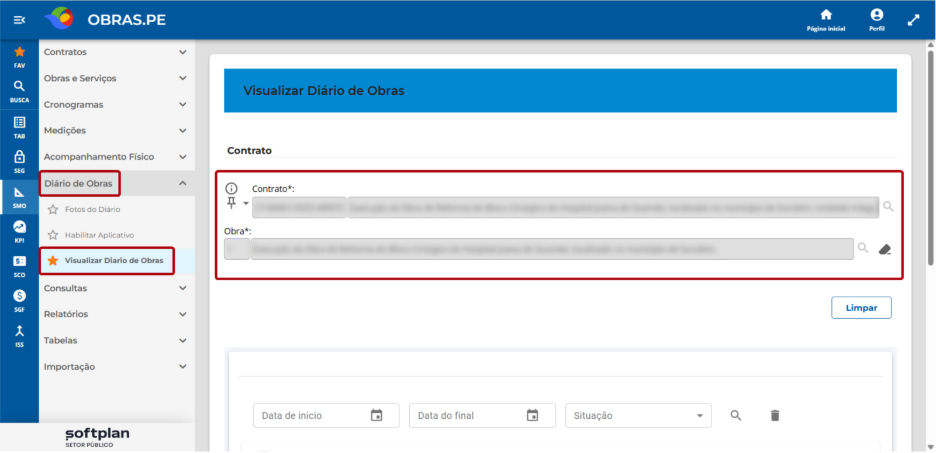Click the Limpar button

coord(861,308)
